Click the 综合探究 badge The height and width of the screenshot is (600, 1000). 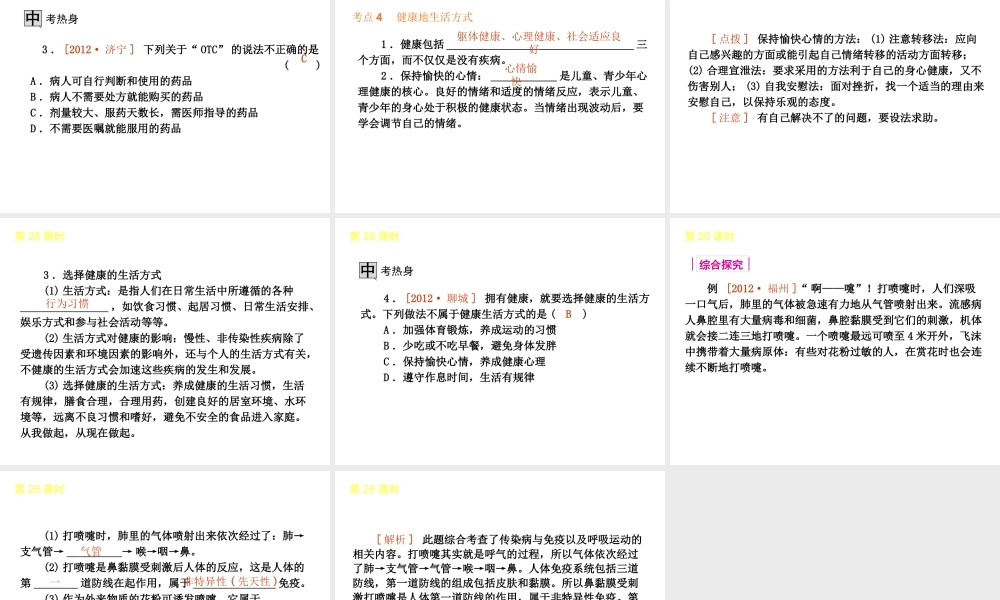721,265
